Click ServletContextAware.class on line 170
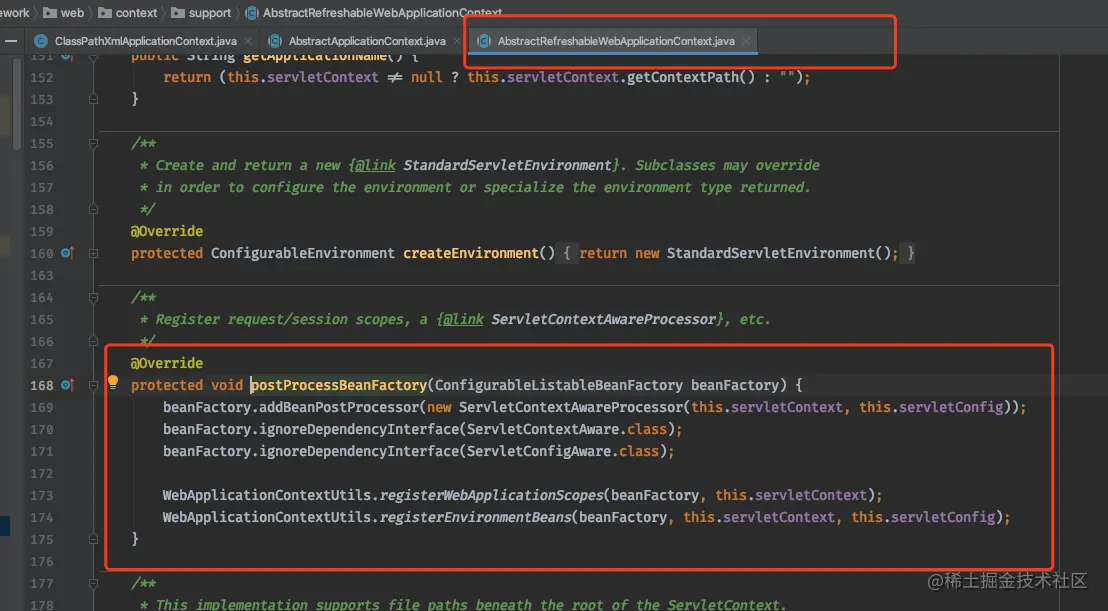This screenshot has height=611, width=1108. click(567, 429)
